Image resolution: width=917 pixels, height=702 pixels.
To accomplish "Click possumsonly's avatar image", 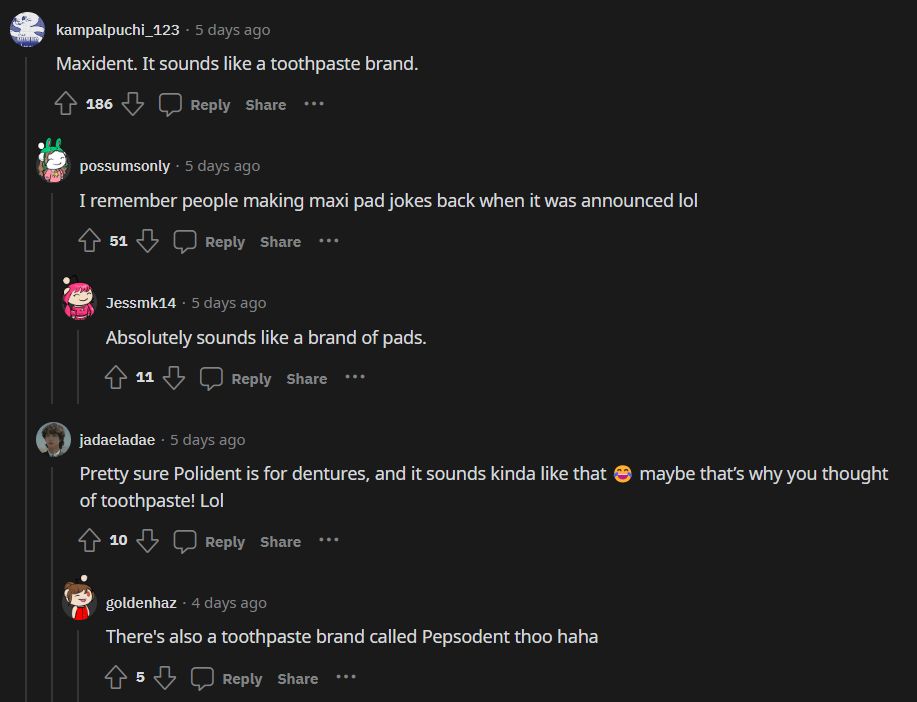I will 53,160.
